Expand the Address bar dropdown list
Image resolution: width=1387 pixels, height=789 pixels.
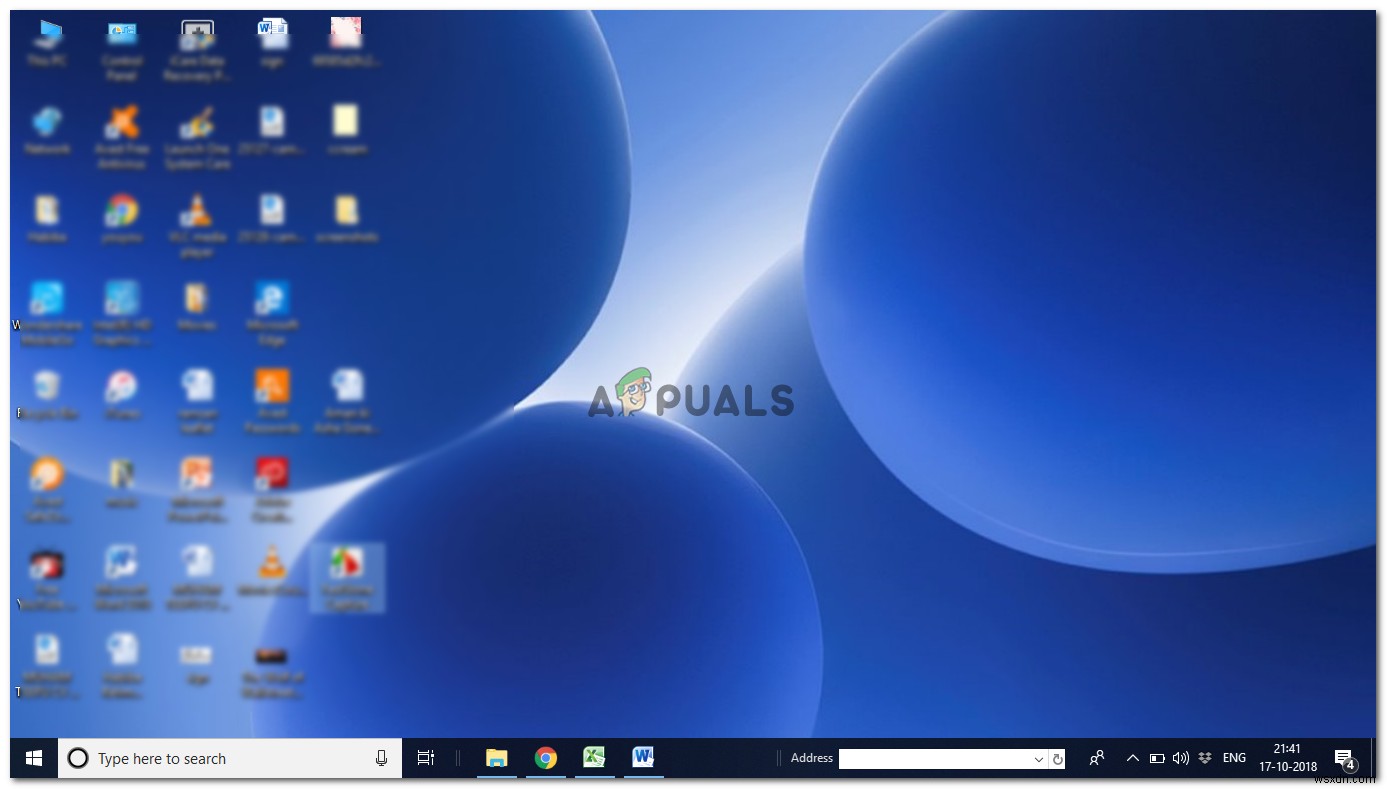coord(1037,758)
